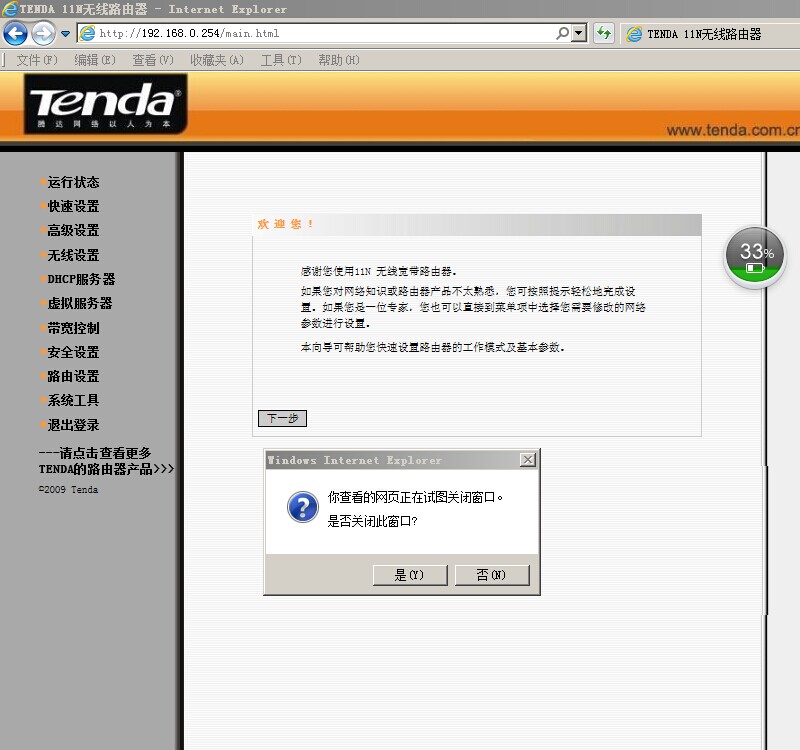Open 高级设置 in the sidebar
Image resolution: width=800 pixels, height=750 pixels.
pyautogui.click(x=73, y=230)
